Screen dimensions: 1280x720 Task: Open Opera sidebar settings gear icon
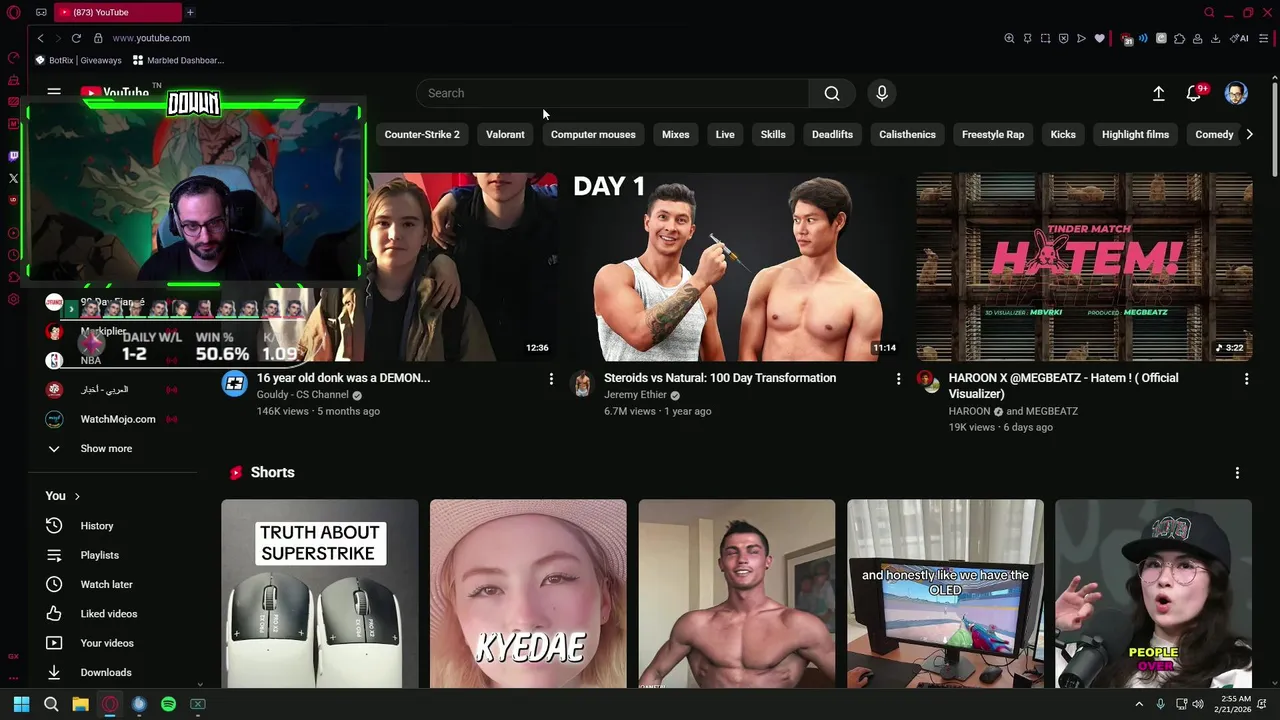click(13, 299)
